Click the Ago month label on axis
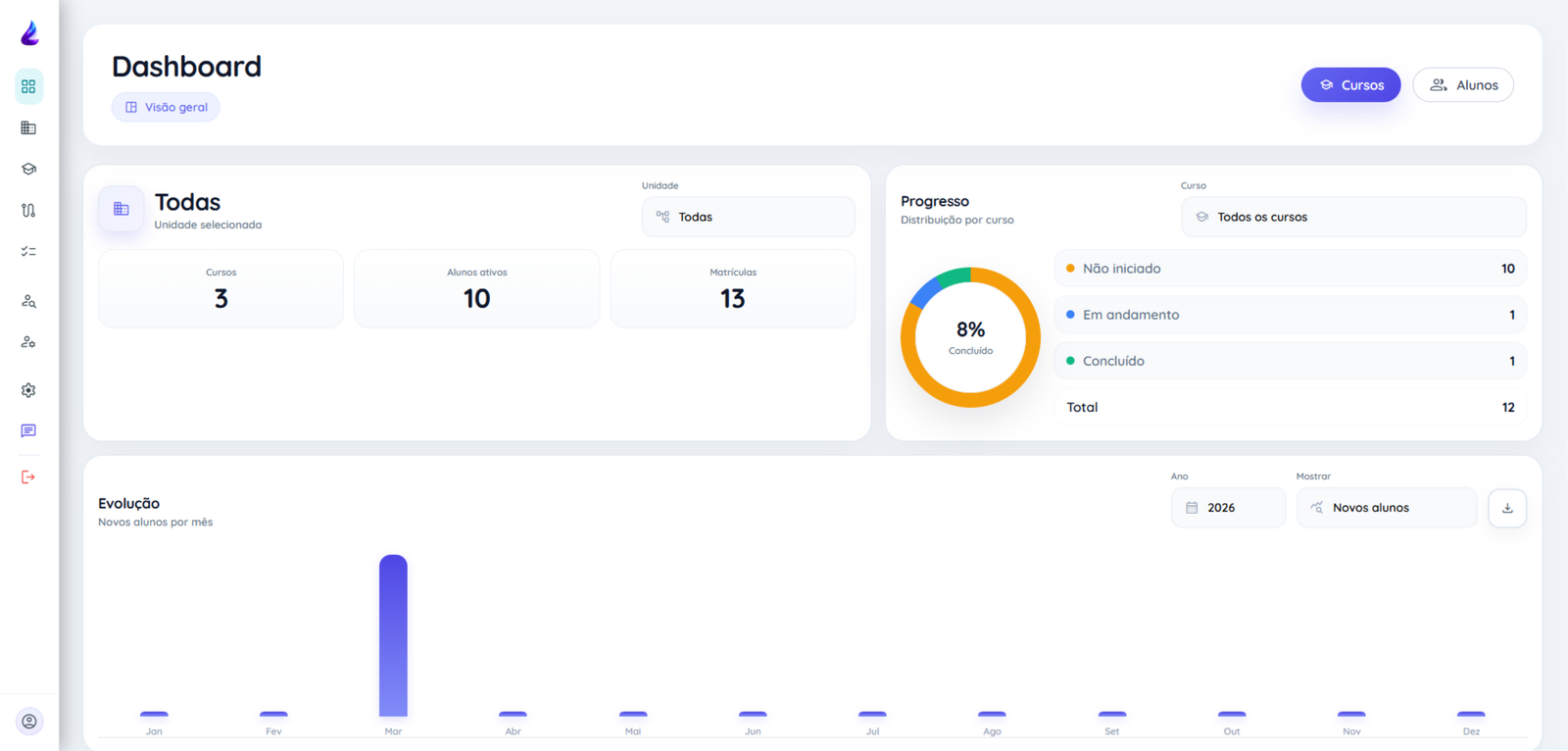The image size is (1568, 751). tap(992, 731)
